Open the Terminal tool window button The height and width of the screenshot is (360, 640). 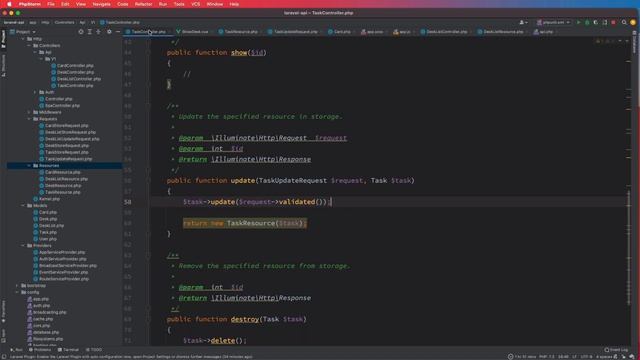68,350
